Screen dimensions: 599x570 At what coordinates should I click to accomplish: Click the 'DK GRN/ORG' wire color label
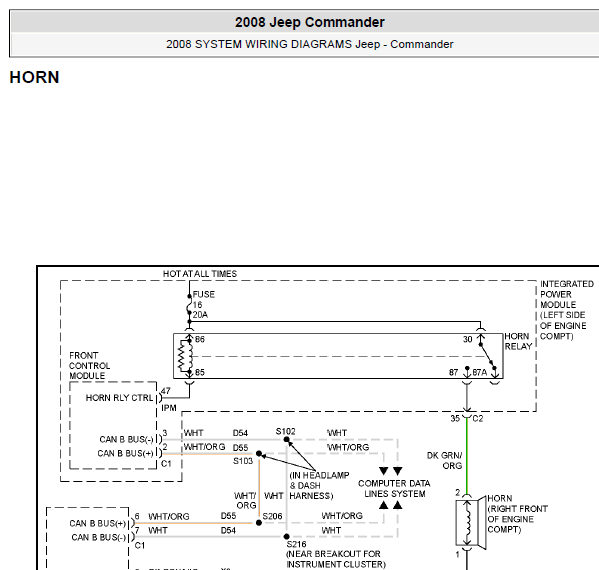[444, 460]
